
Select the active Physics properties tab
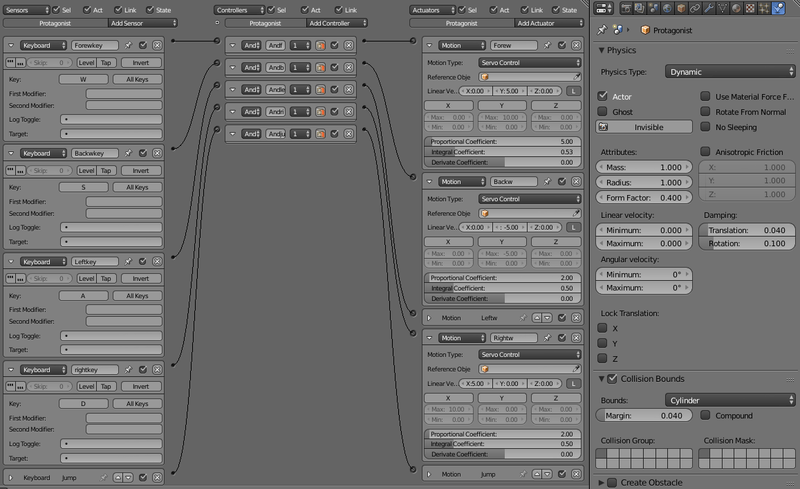[x=778, y=8]
